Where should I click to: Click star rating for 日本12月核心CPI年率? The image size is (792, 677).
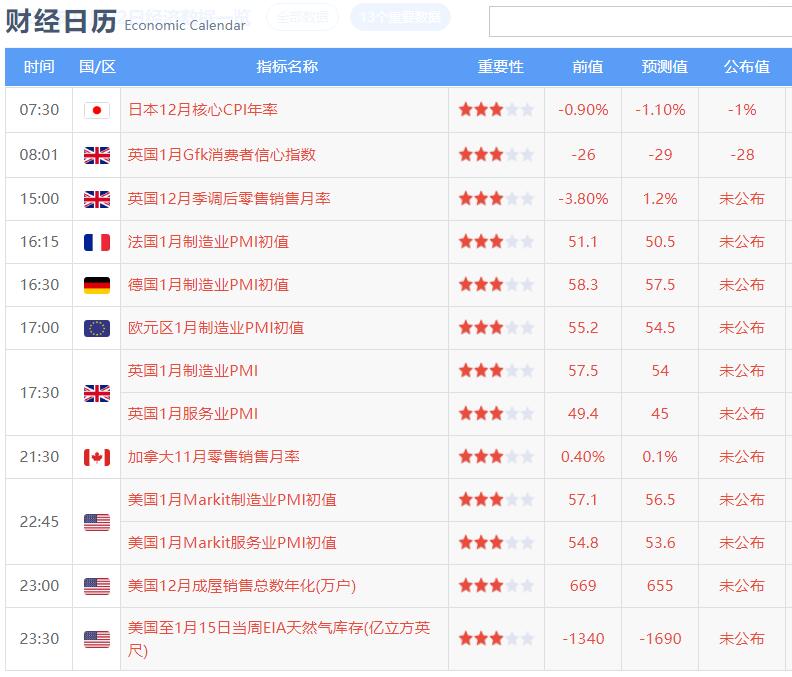pos(496,109)
